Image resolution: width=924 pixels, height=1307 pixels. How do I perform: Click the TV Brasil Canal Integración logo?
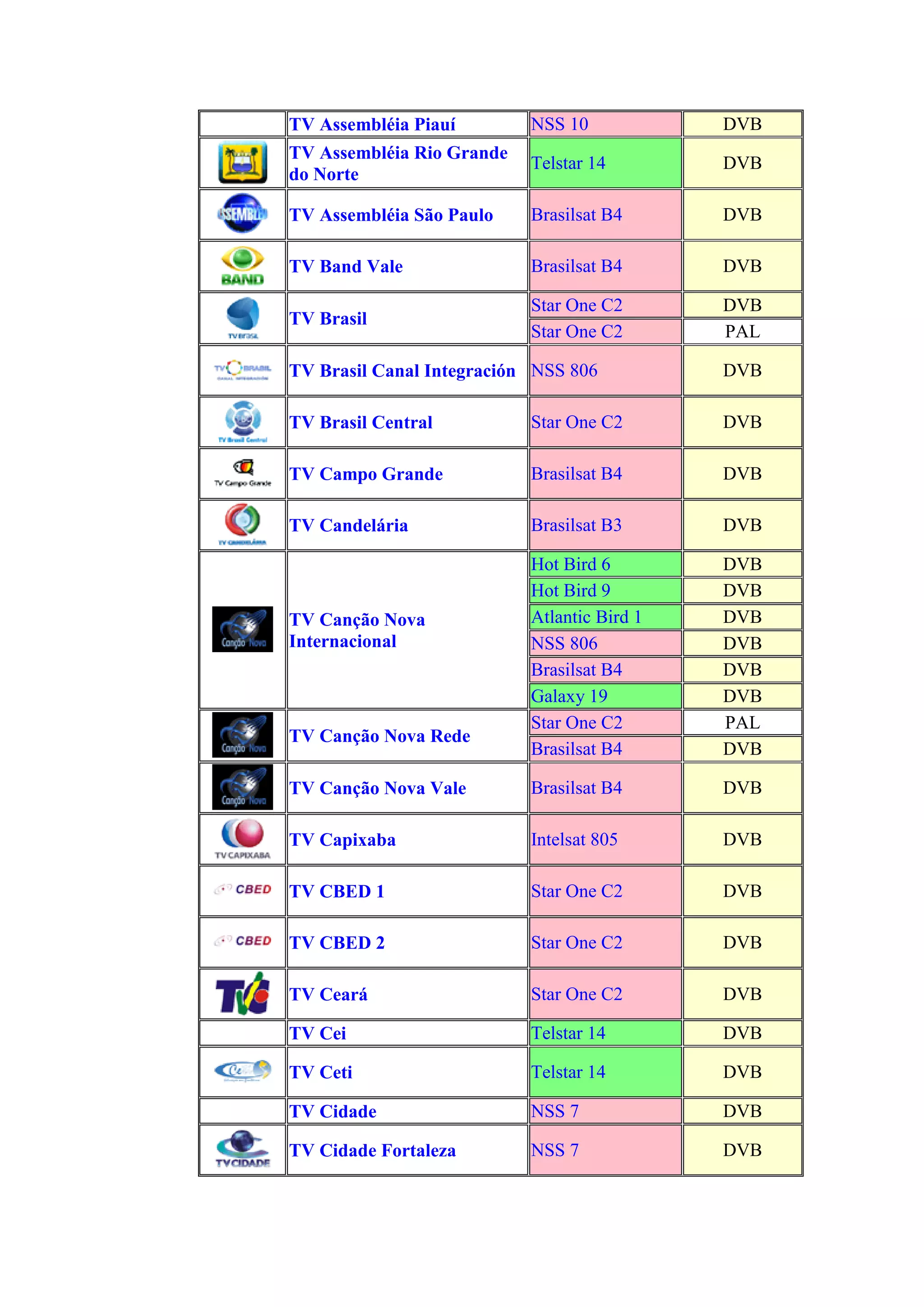[242, 370]
